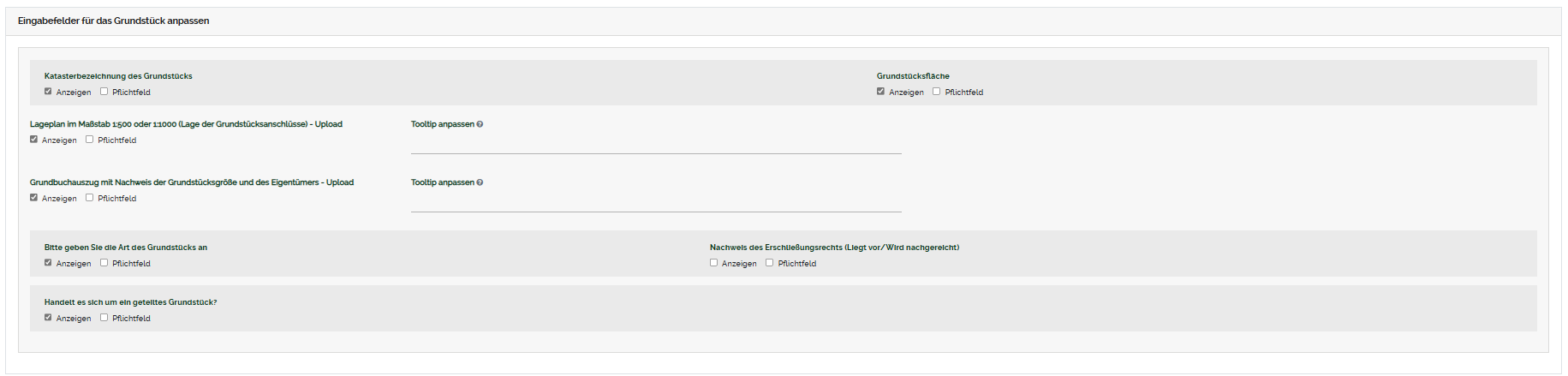
Task: Check Pflichtfeld for Nachweis des Erschließungsrechts
Action: [770, 263]
